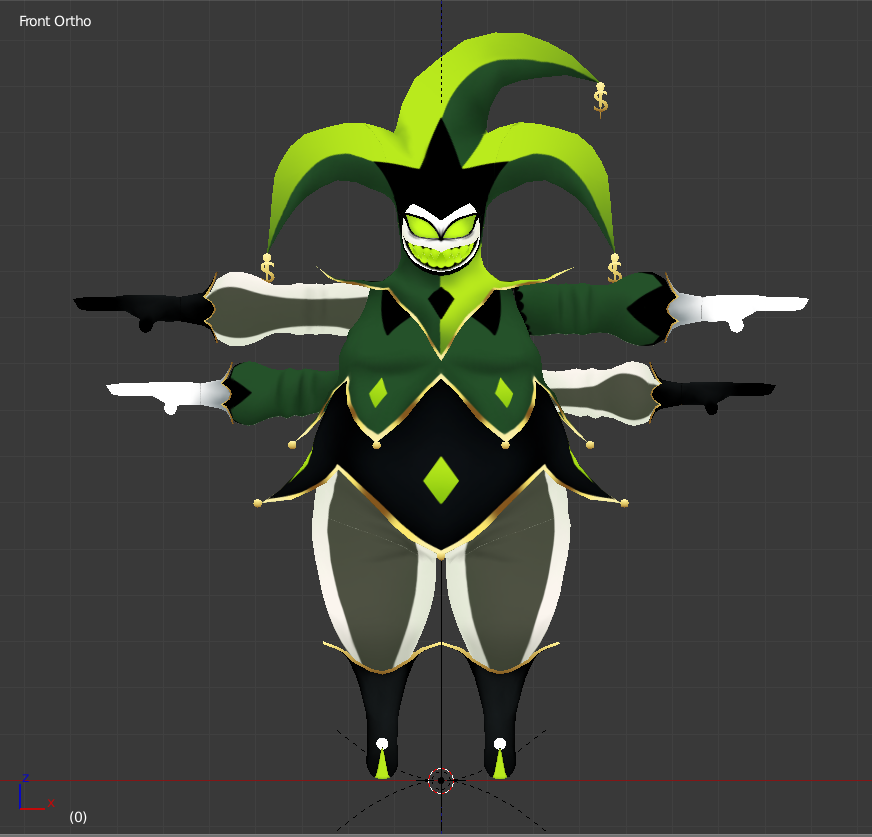Click the black diamond at the collar
Viewport: 872px width, 837px height.
(441, 303)
